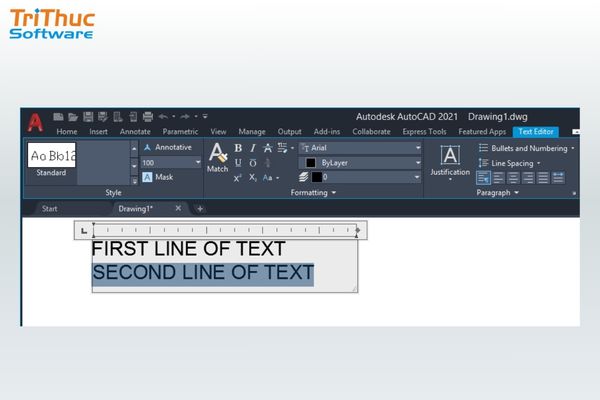Click Match text formatting button
600x400 pixels.
coord(218,158)
